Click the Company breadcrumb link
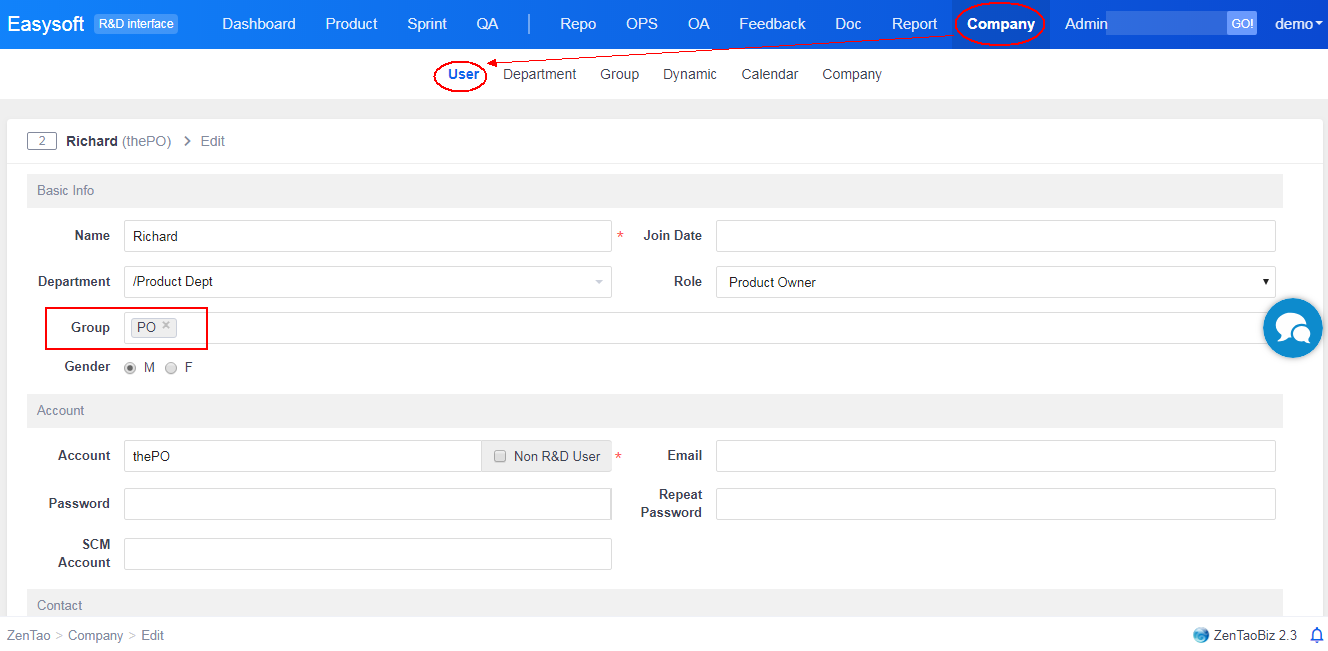Image resolution: width=1328 pixels, height=651 pixels. tap(95, 635)
